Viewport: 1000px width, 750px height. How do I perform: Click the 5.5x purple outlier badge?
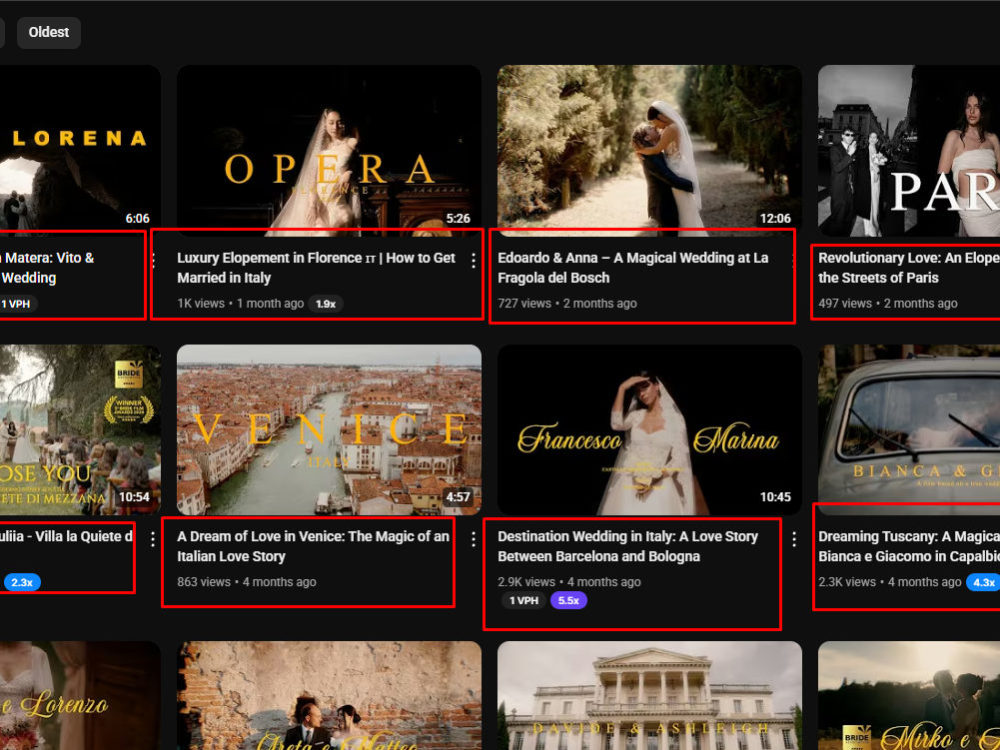(x=568, y=600)
